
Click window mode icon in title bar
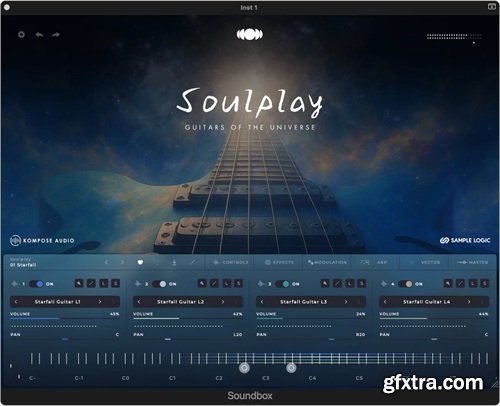(492, 7)
